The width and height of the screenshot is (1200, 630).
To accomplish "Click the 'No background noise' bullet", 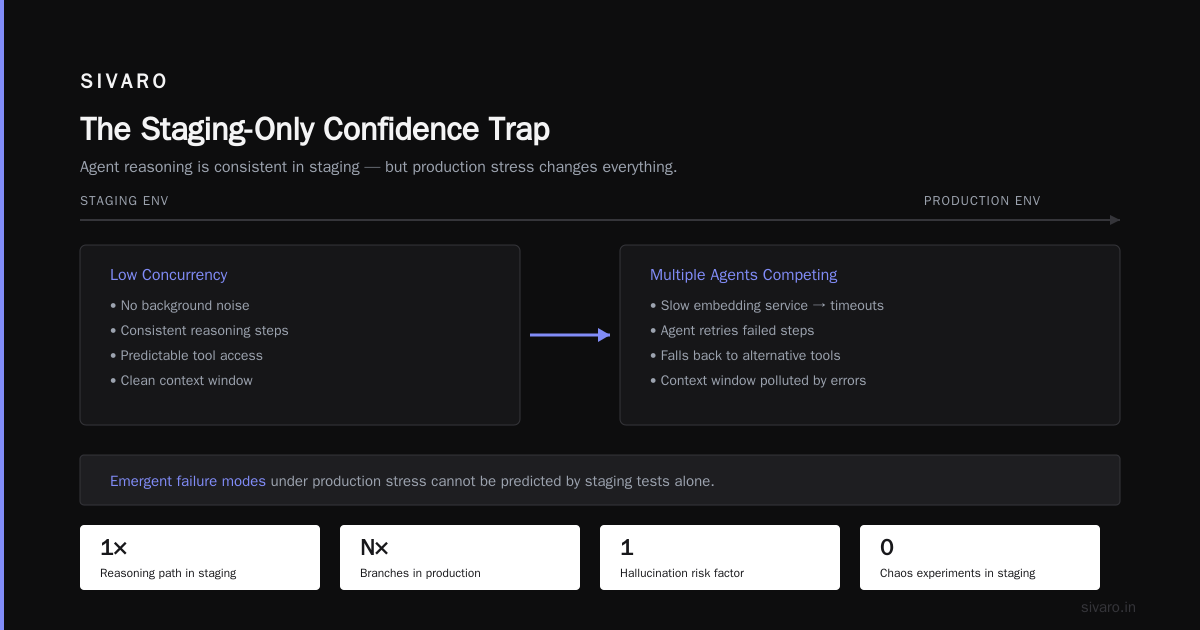I will click(x=180, y=305).
